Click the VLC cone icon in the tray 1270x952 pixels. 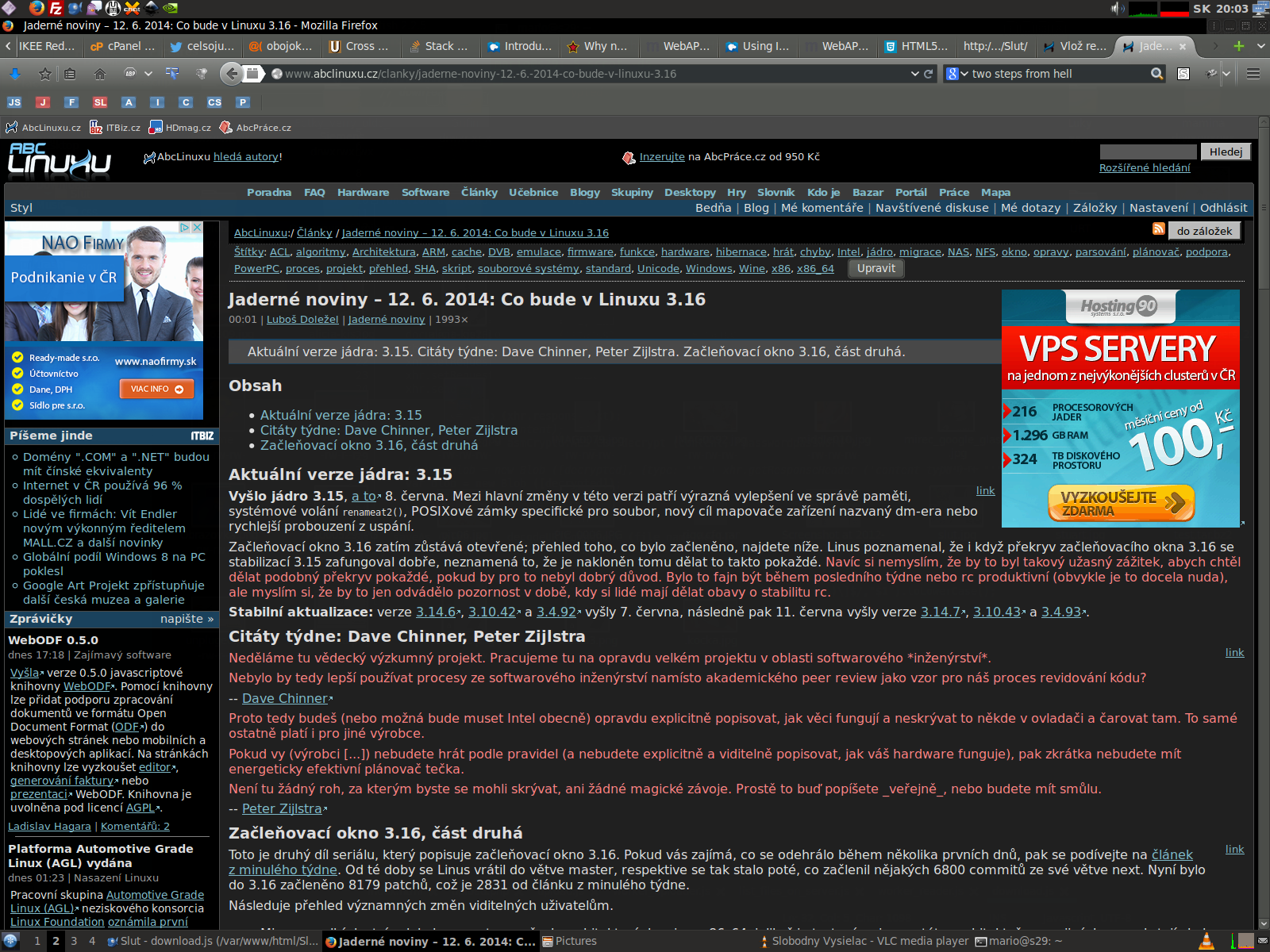point(1206,941)
